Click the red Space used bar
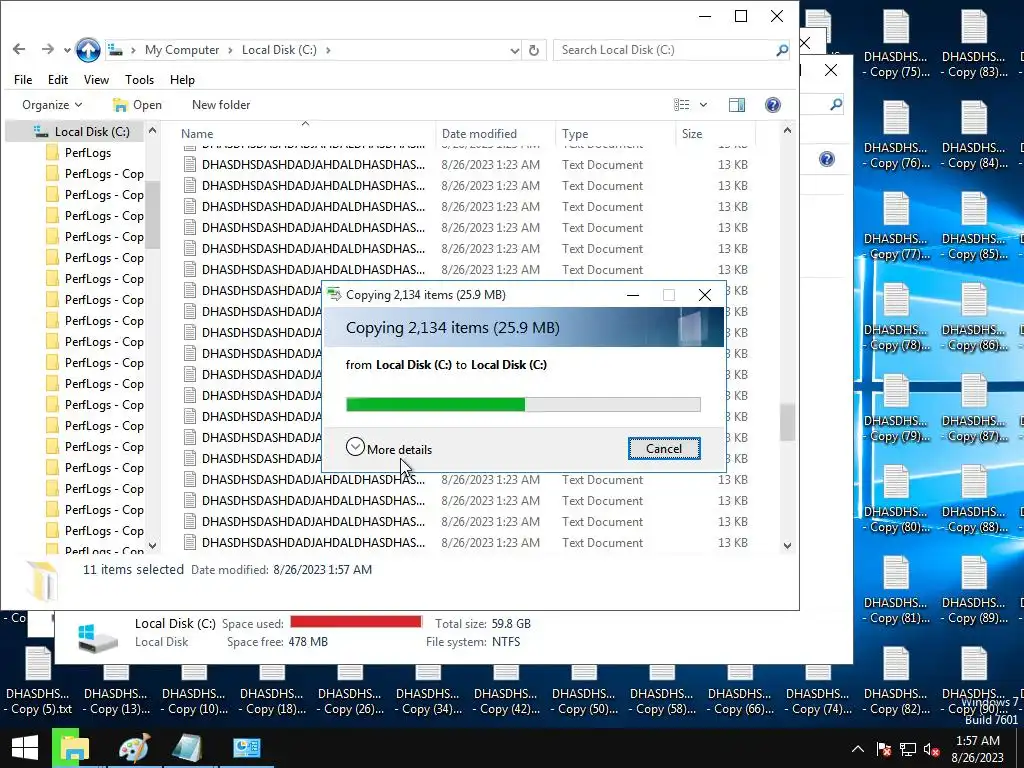Viewport: 1024px width, 768px height. (356, 622)
